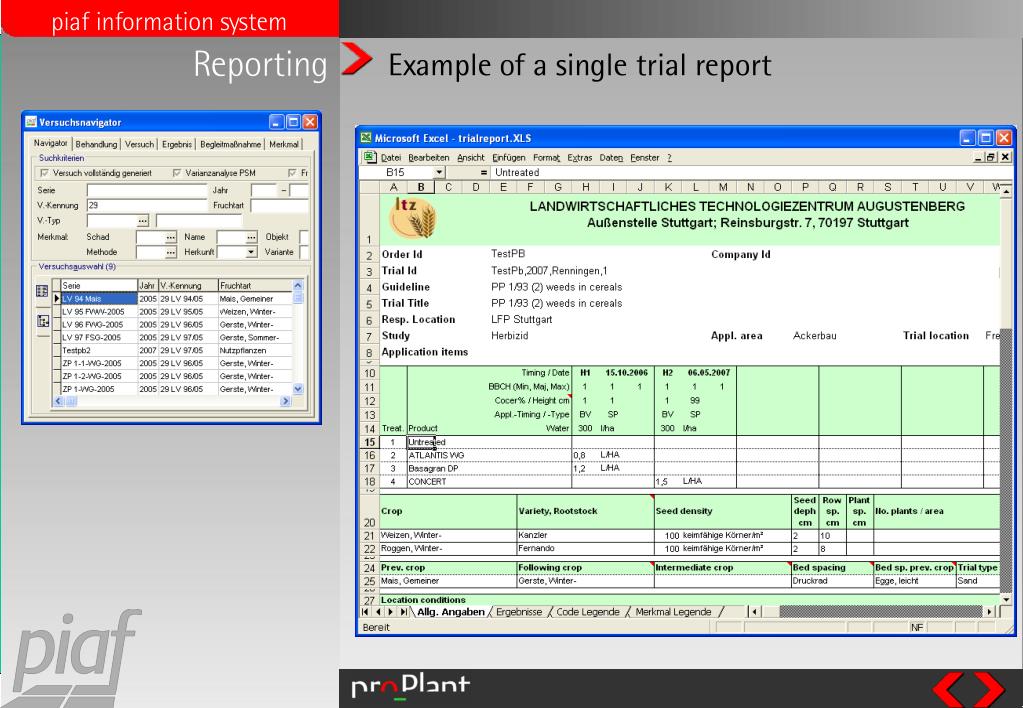Screen dimensions: 1023x708
Task: Click Excel vertical scroll down arrow
Action: pos(1005,599)
